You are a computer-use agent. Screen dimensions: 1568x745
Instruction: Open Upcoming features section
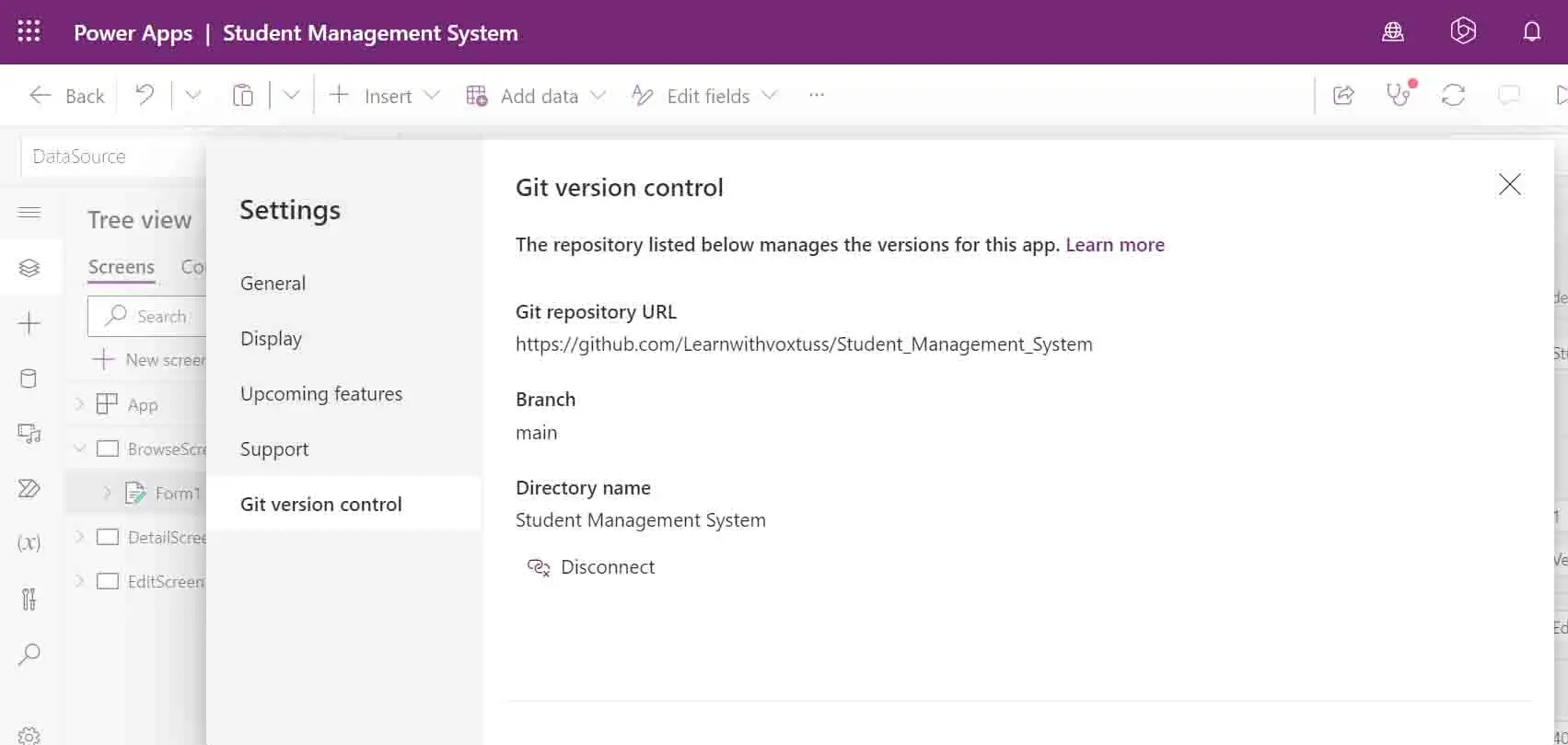(x=321, y=394)
